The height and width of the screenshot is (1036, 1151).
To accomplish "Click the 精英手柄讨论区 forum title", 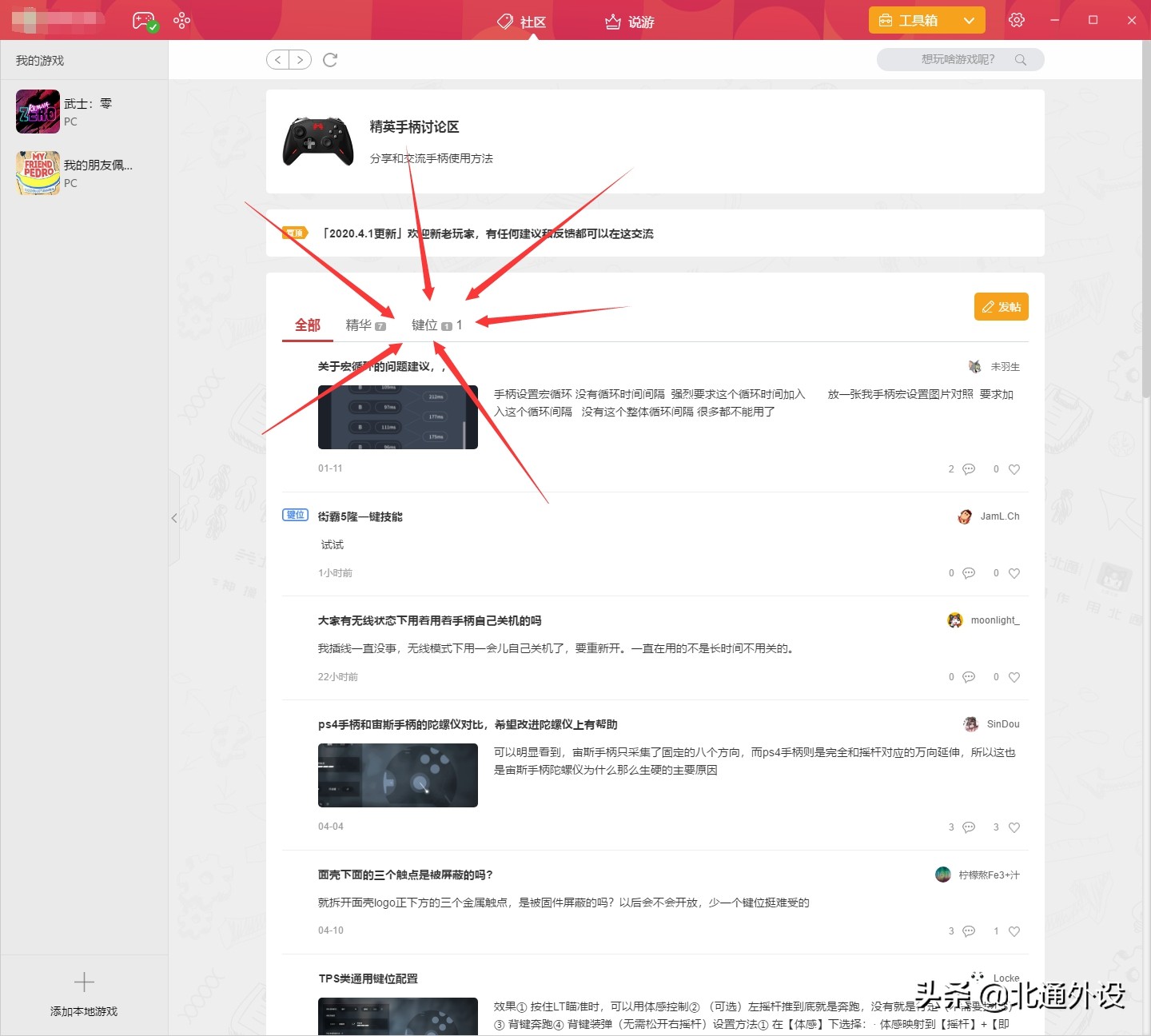I will point(414,127).
